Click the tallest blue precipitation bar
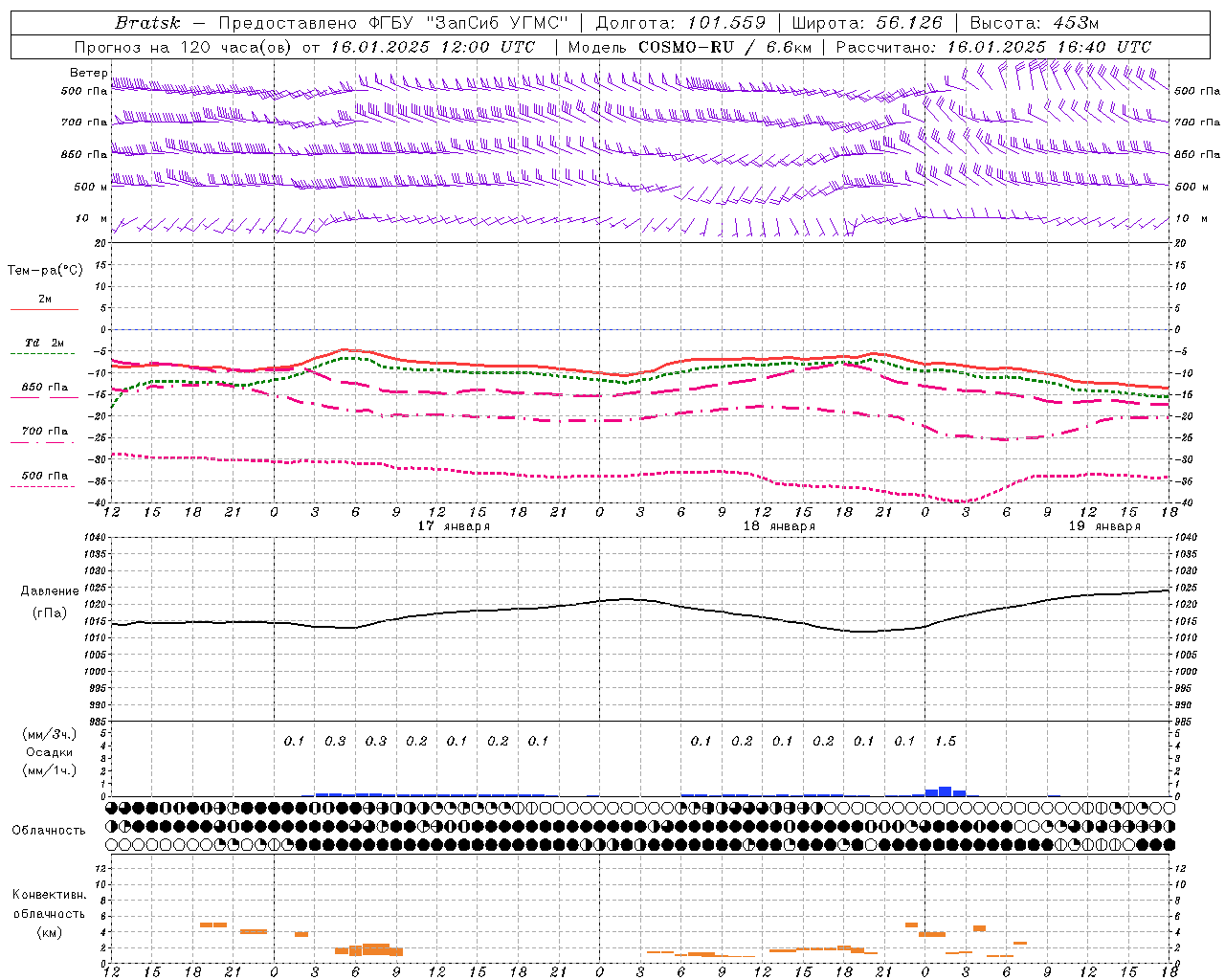This screenshot has width=1225, height=980. pos(946,791)
